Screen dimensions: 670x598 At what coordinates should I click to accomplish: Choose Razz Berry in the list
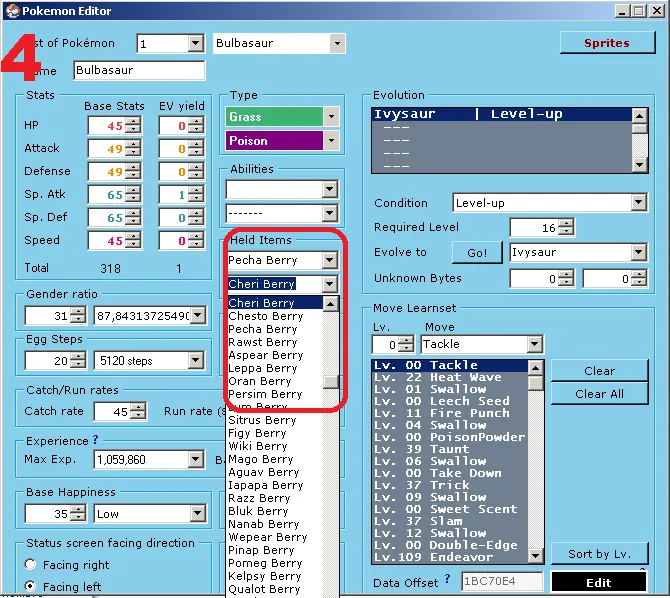tap(275, 498)
